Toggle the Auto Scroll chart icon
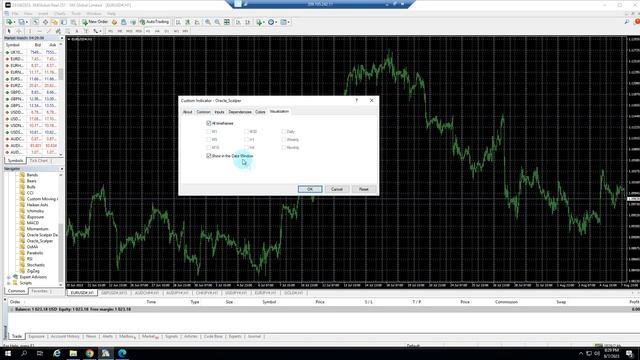 [238, 22]
